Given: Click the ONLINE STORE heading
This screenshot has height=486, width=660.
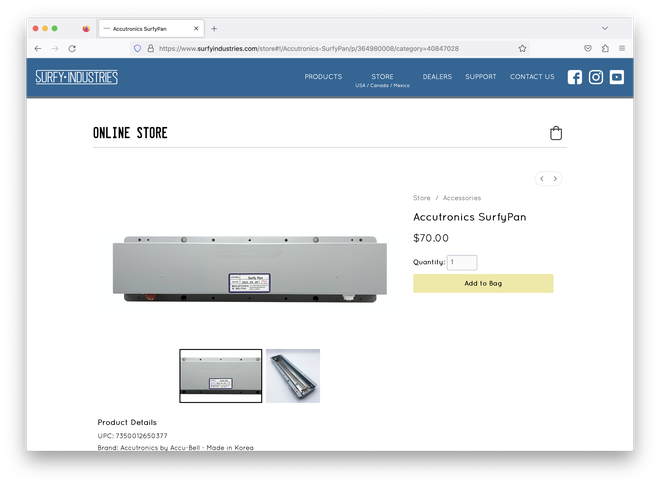Looking at the screenshot, I should coord(130,133).
